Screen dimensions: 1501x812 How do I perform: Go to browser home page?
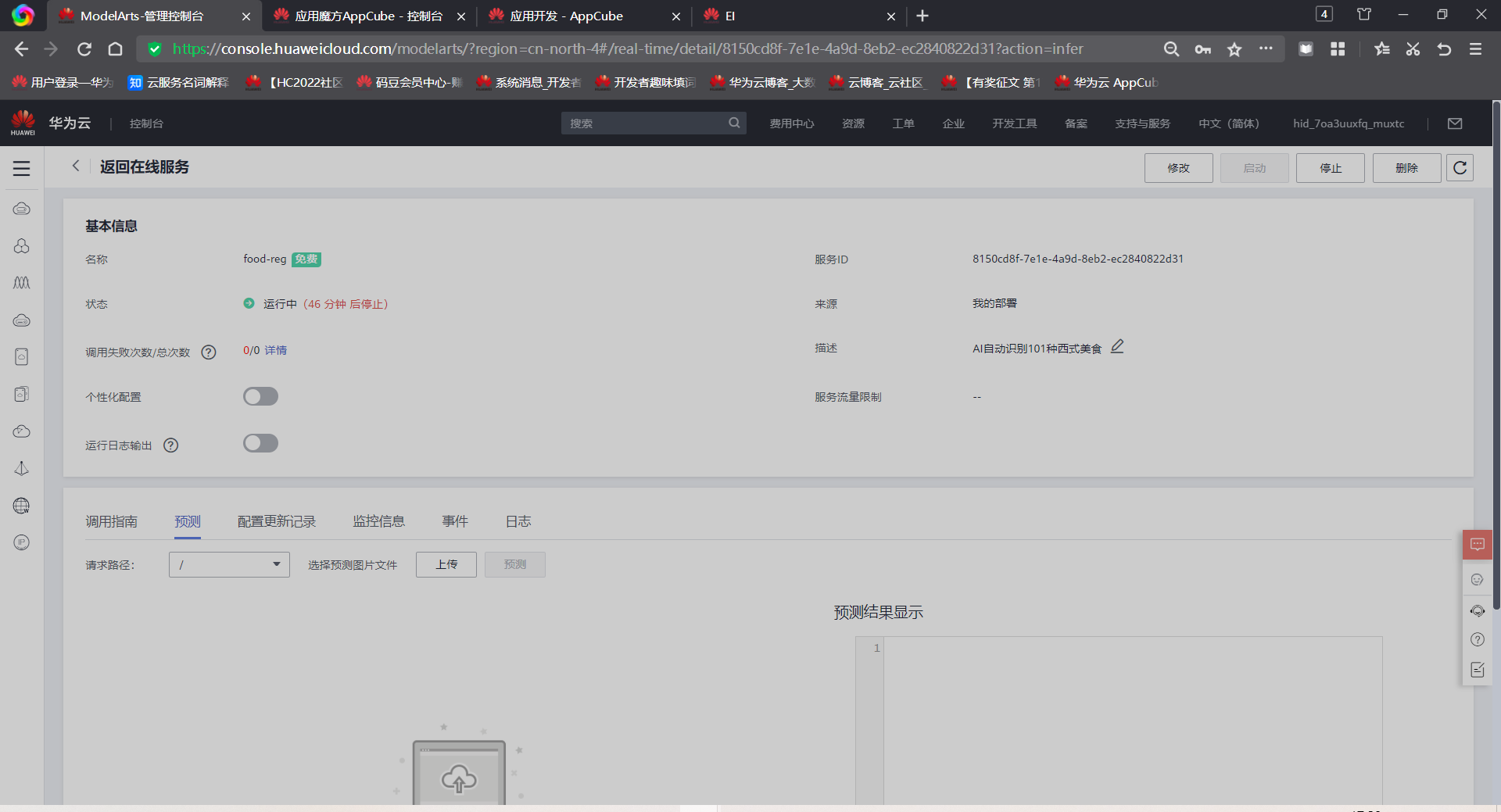(x=115, y=49)
